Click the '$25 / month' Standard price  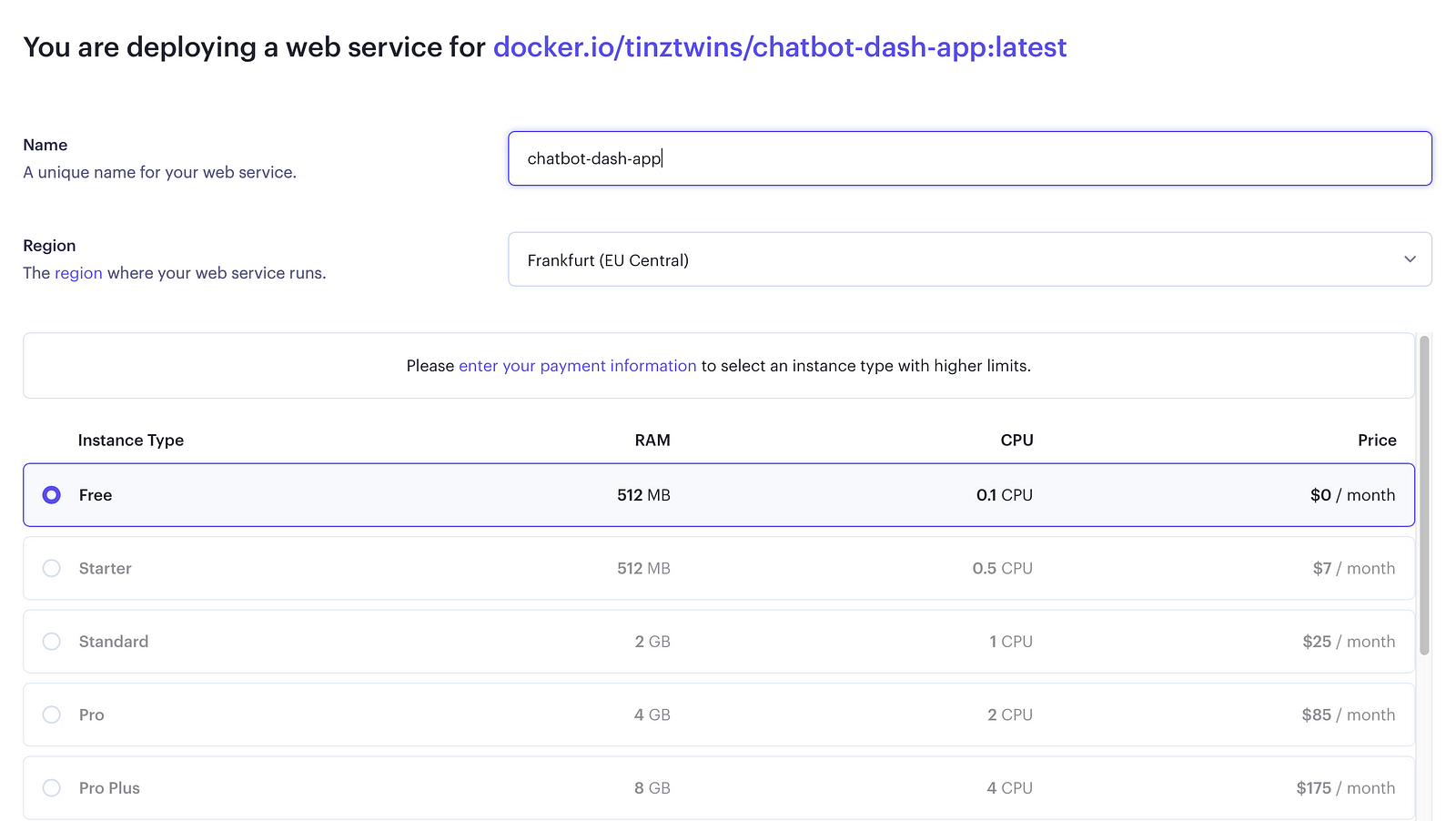pos(1349,642)
